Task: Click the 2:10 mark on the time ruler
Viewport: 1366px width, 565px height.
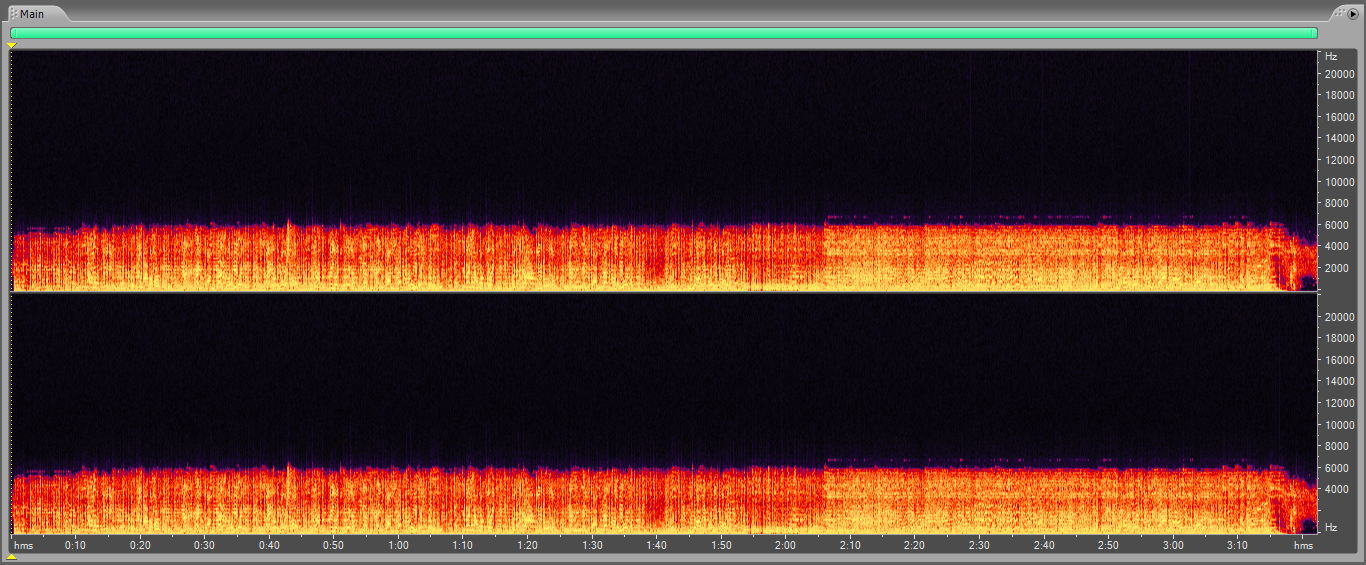Action: [850, 546]
